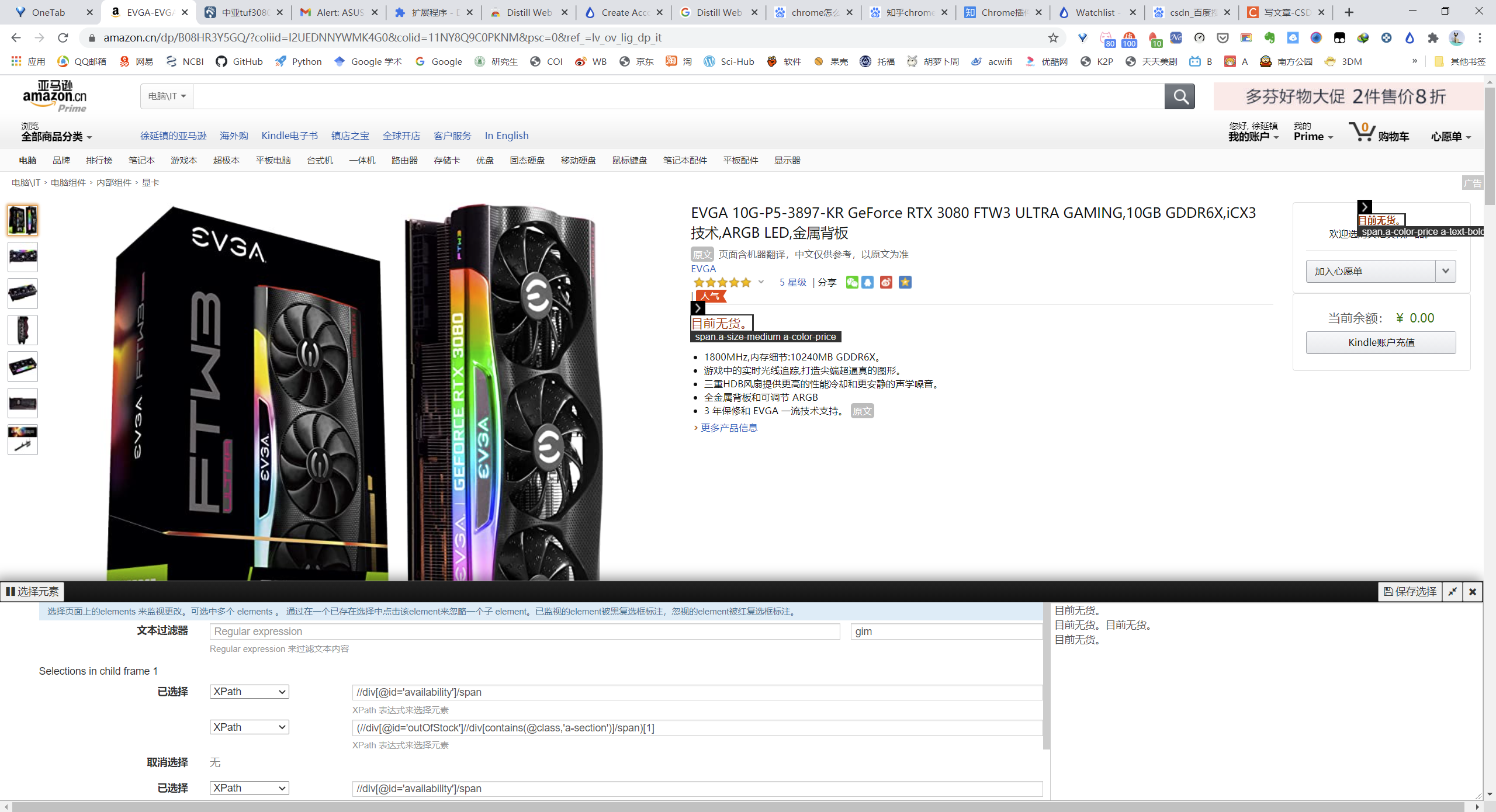The image size is (1496, 812).
Task: Bookmark this page with the star icon
Action: click(x=1053, y=38)
